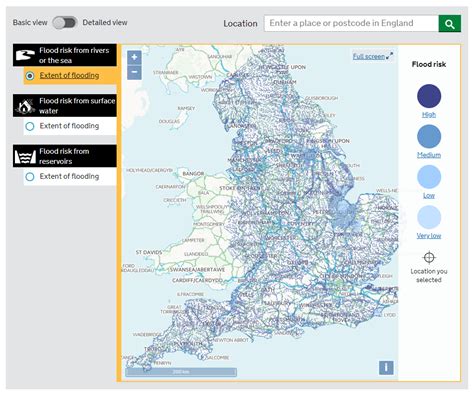
Task: Click the green search magnifier button
Action: pyautogui.click(x=450, y=24)
